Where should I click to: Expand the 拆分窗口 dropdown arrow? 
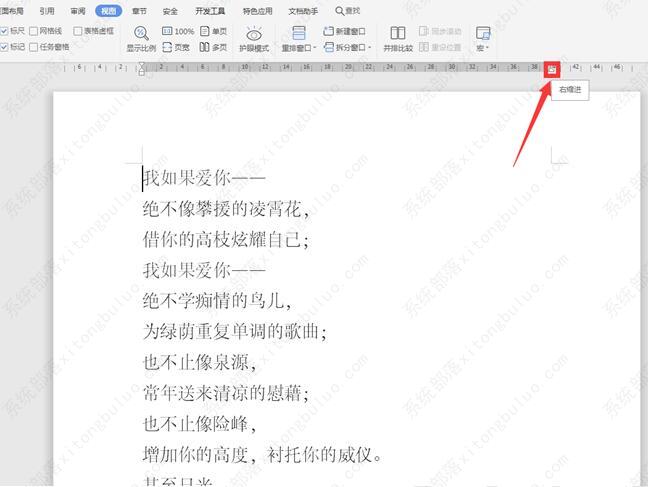coord(369,48)
